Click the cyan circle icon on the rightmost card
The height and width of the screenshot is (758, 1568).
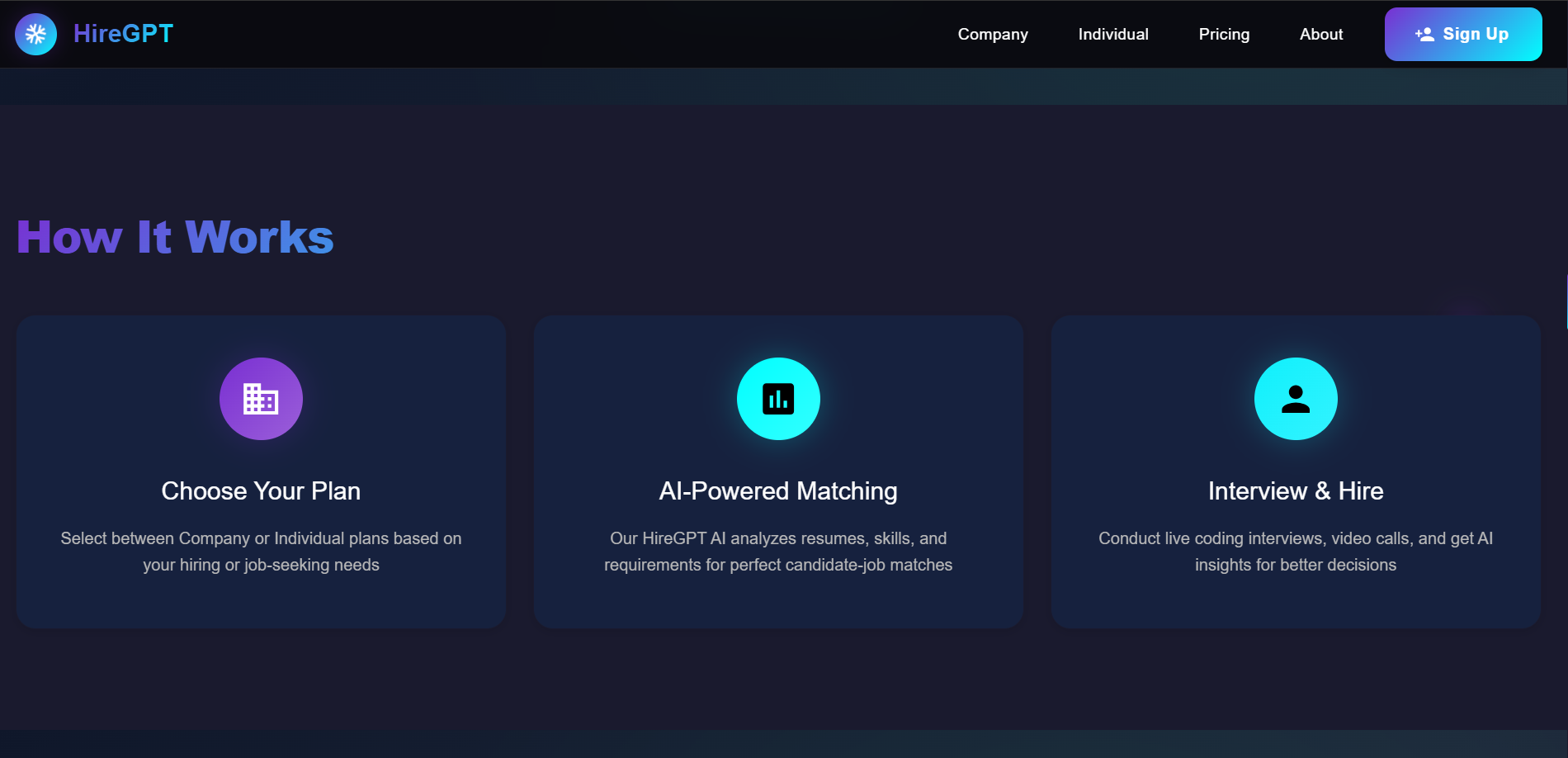tap(1295, 398)
